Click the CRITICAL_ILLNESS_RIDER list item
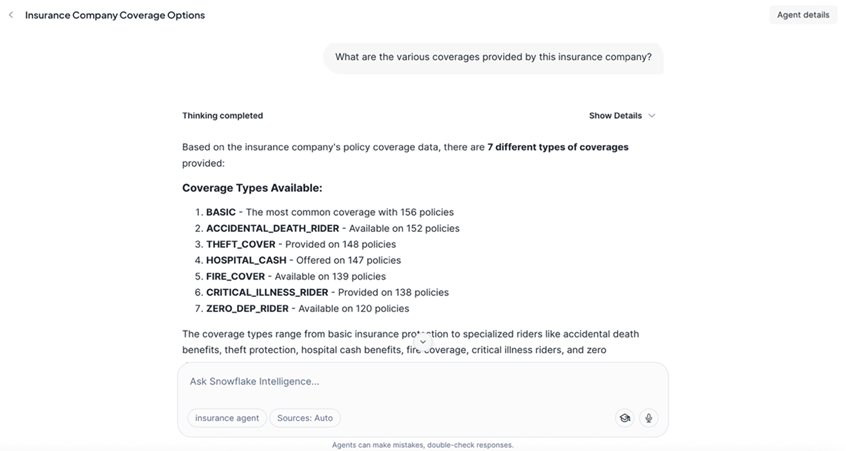 [x=327, y=292]
